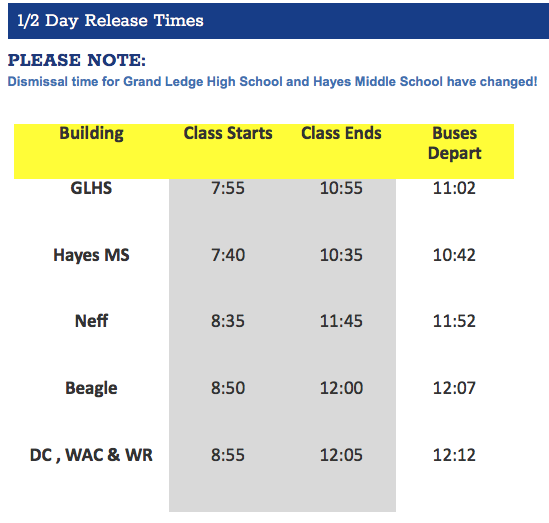Select the Hayes MS row label

pyautogui.click(x=91, y=255)
